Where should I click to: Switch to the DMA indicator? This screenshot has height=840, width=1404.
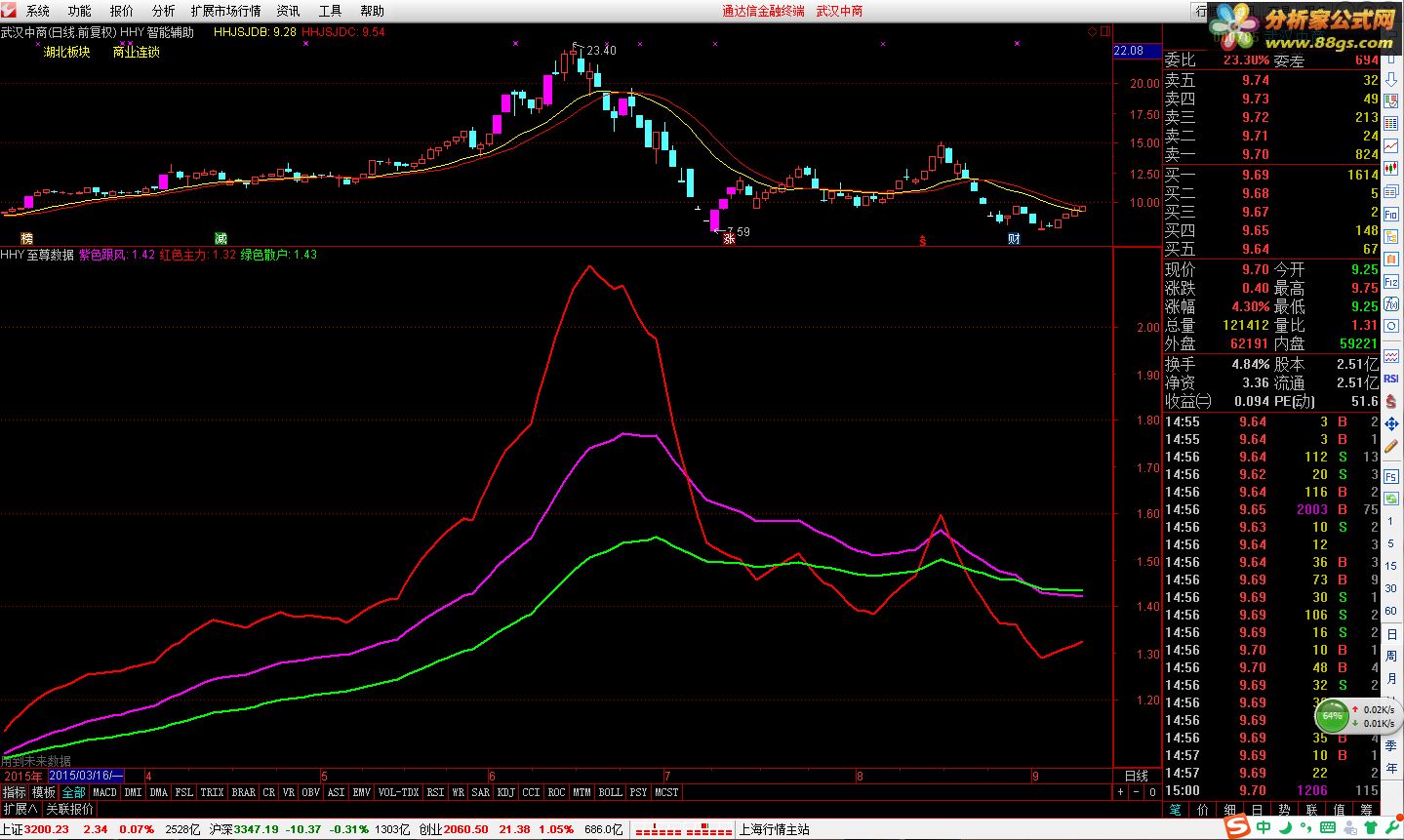click(159, 792)
